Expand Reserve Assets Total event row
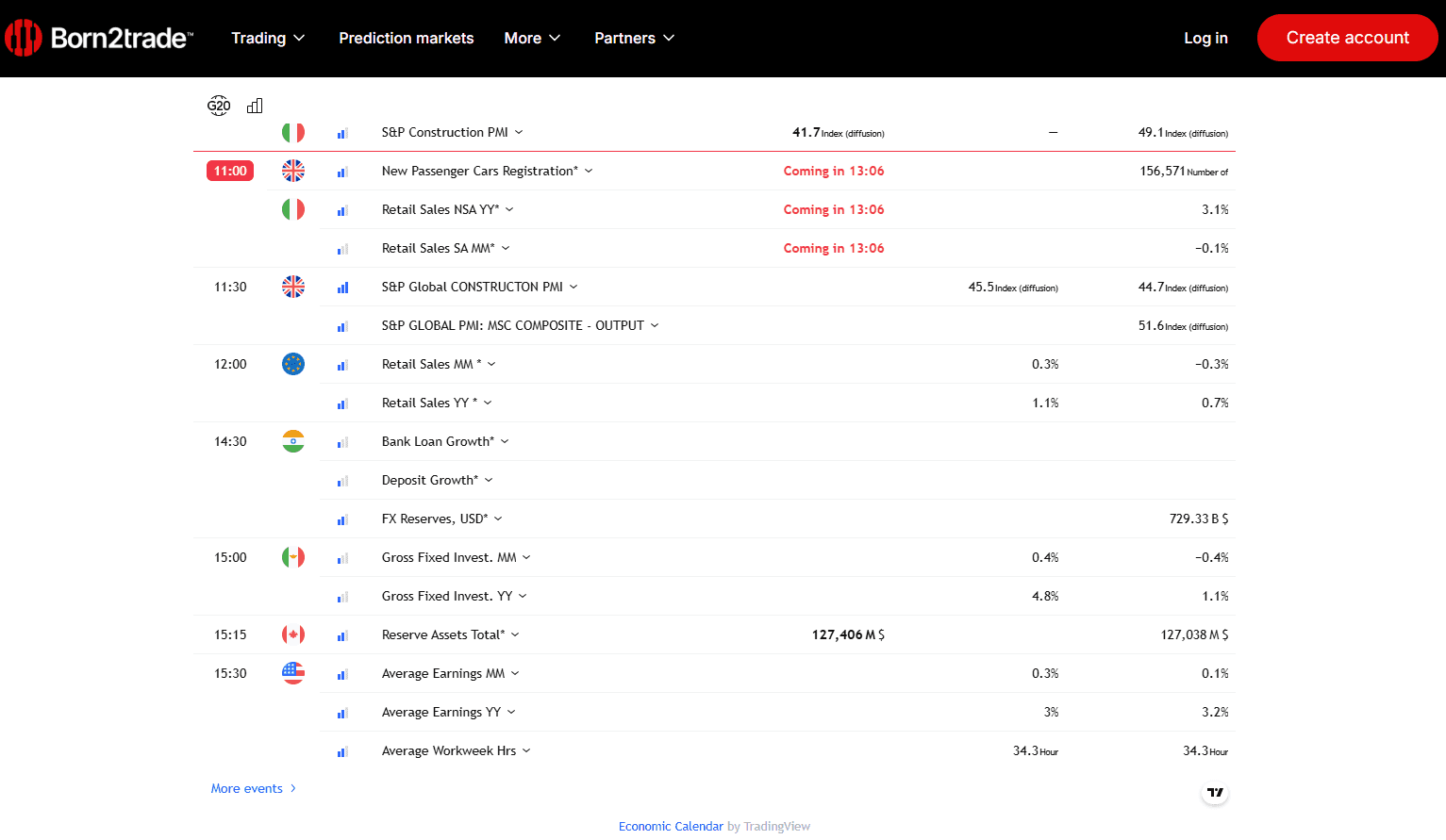Image resolution: width=1446 pixels, height=840 pixels. [515, 634]
